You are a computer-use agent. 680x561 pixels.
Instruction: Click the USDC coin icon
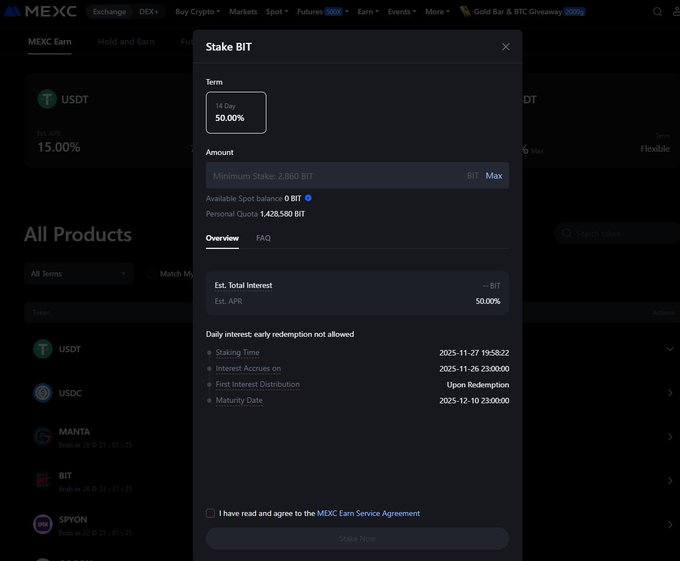tap(42, 393)
